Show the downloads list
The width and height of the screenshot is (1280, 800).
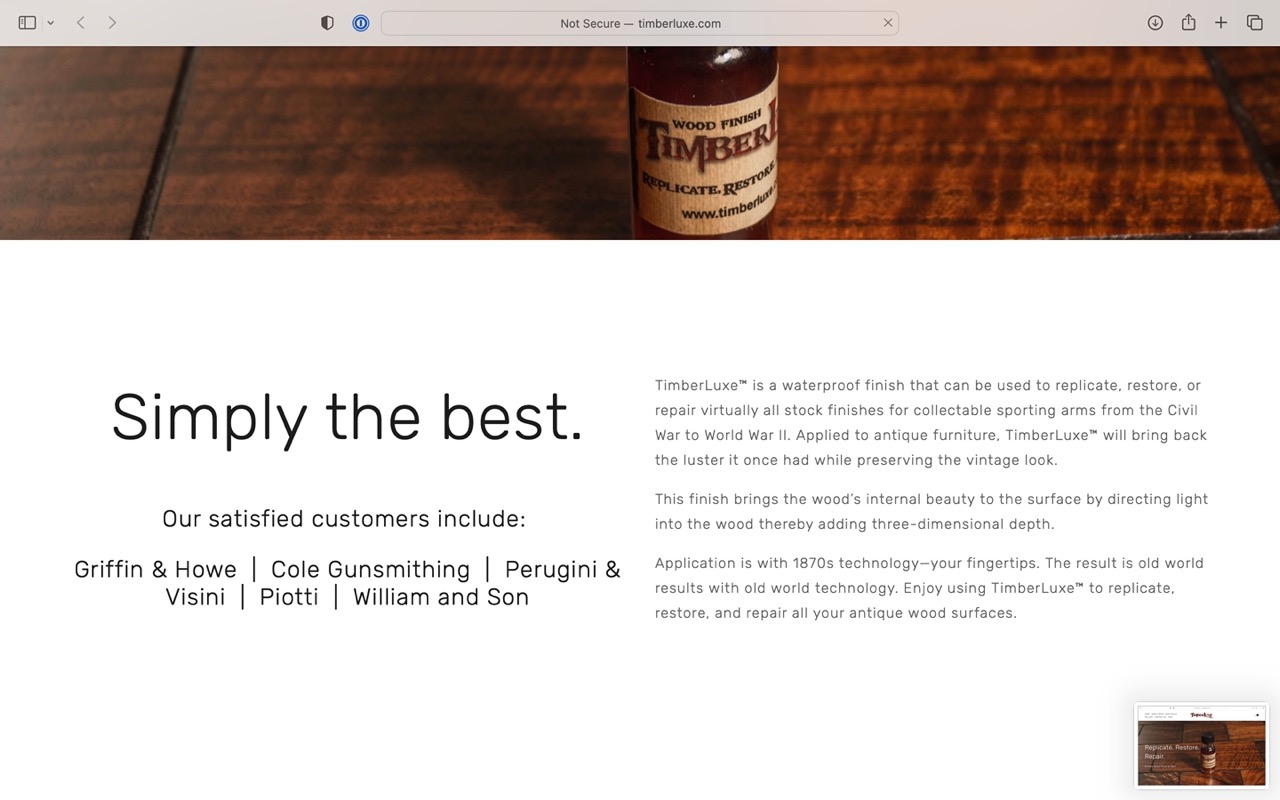[1155, 23]
